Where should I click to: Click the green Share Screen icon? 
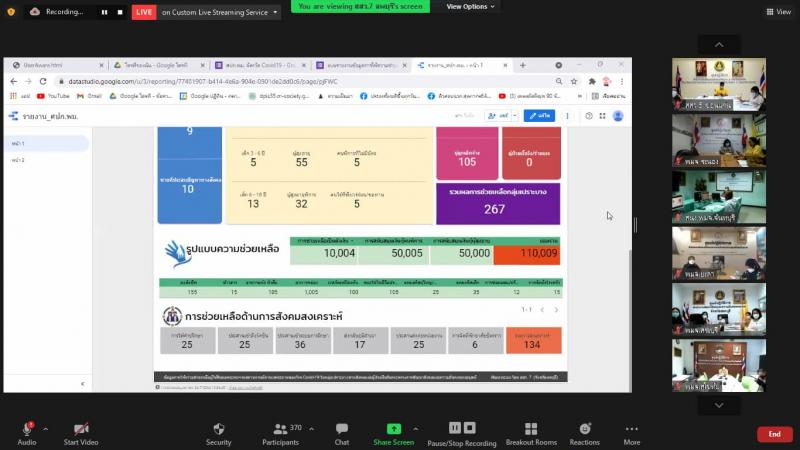coord(393,429)
